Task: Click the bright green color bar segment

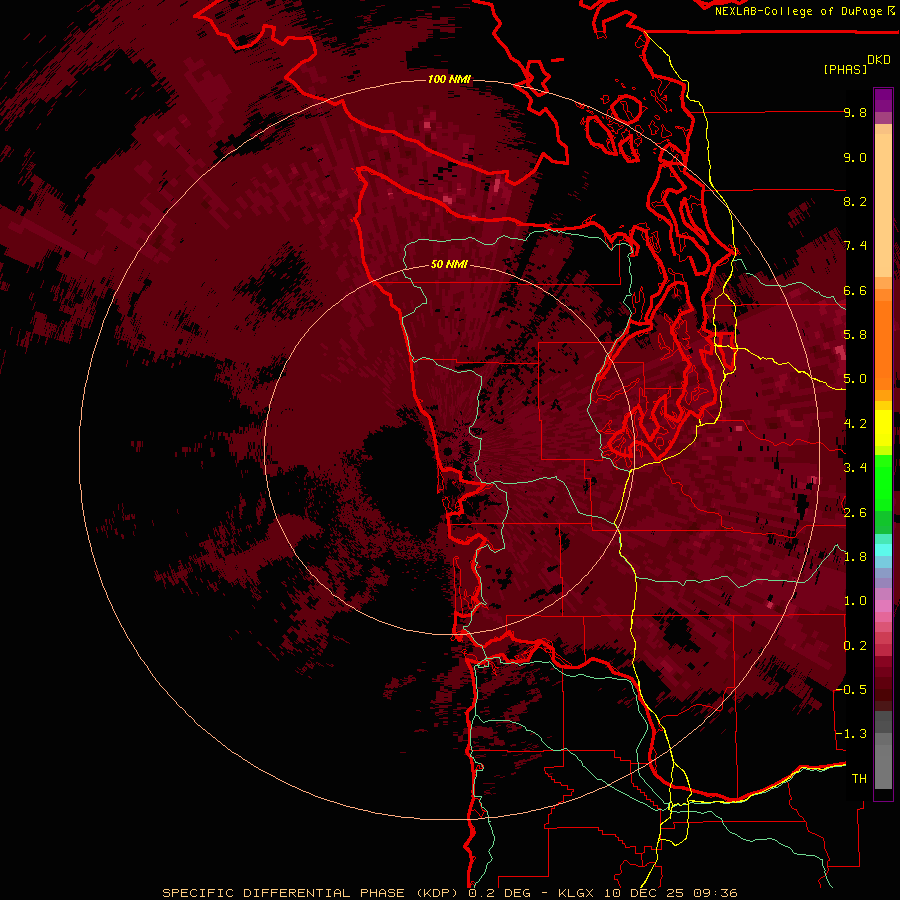Action: point(883,482)
